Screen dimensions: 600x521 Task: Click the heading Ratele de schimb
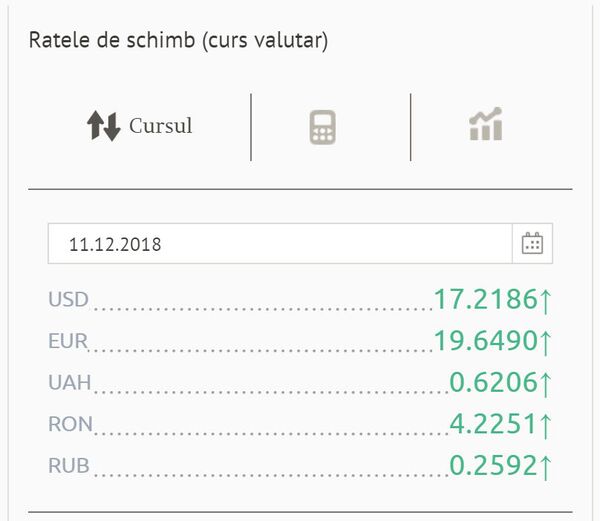(112, 40)
